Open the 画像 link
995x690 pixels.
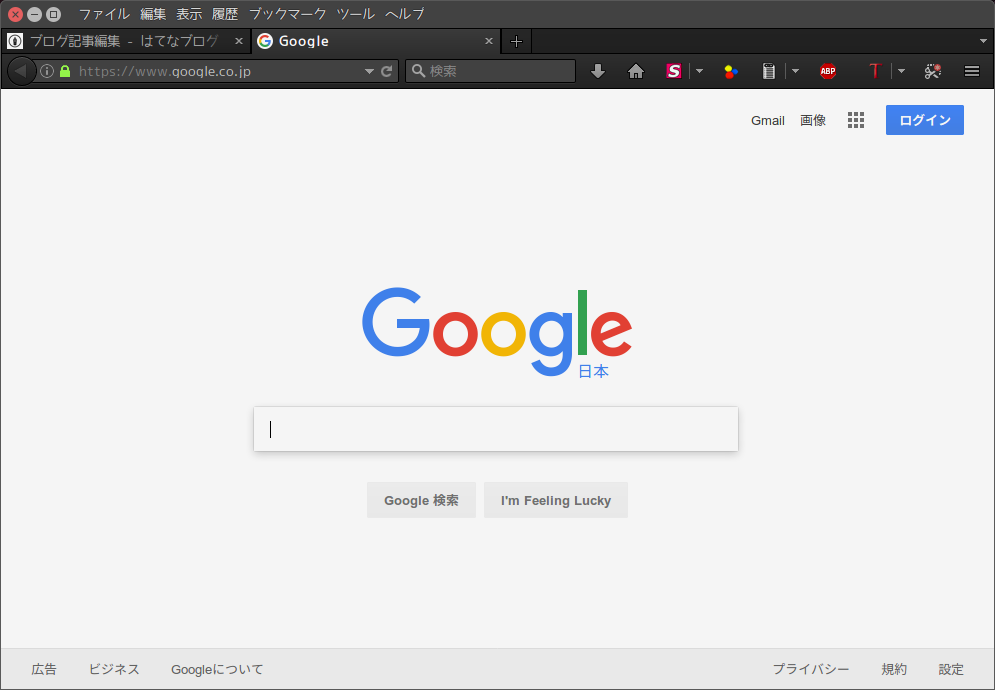pyautogui.click(x=813, y=121)
